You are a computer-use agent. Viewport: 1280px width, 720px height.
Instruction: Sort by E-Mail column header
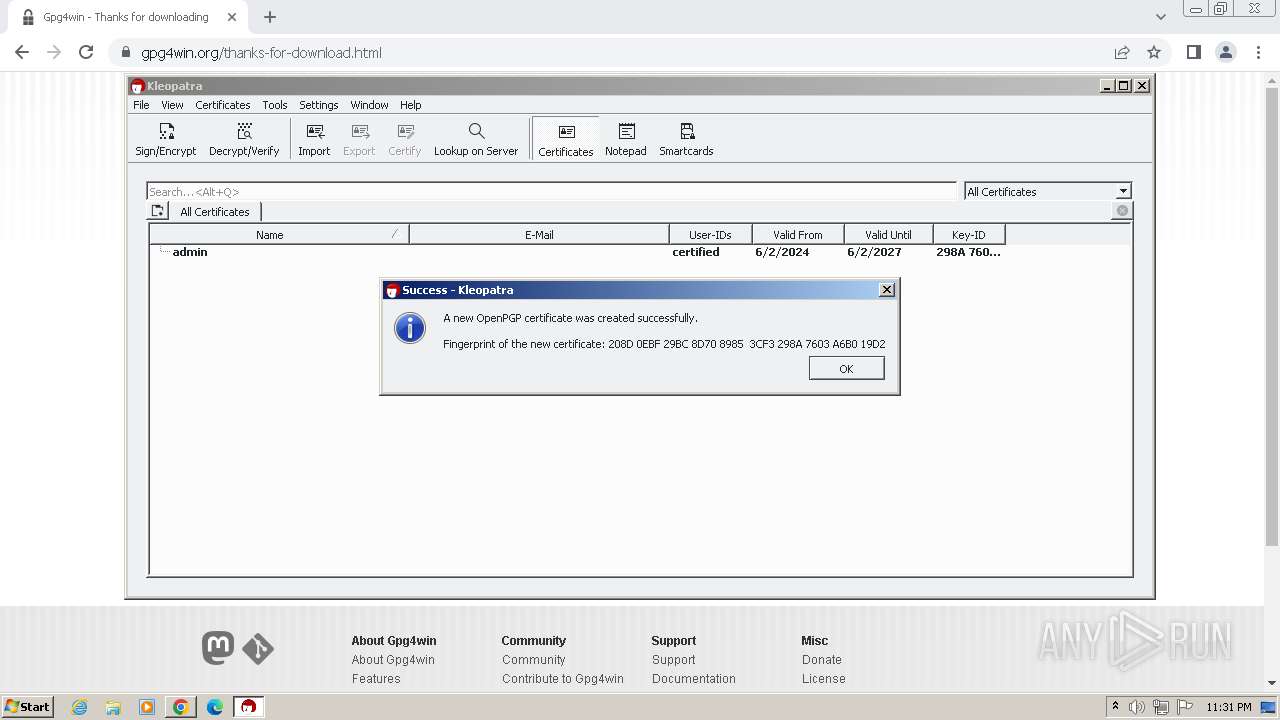(539, 234)
